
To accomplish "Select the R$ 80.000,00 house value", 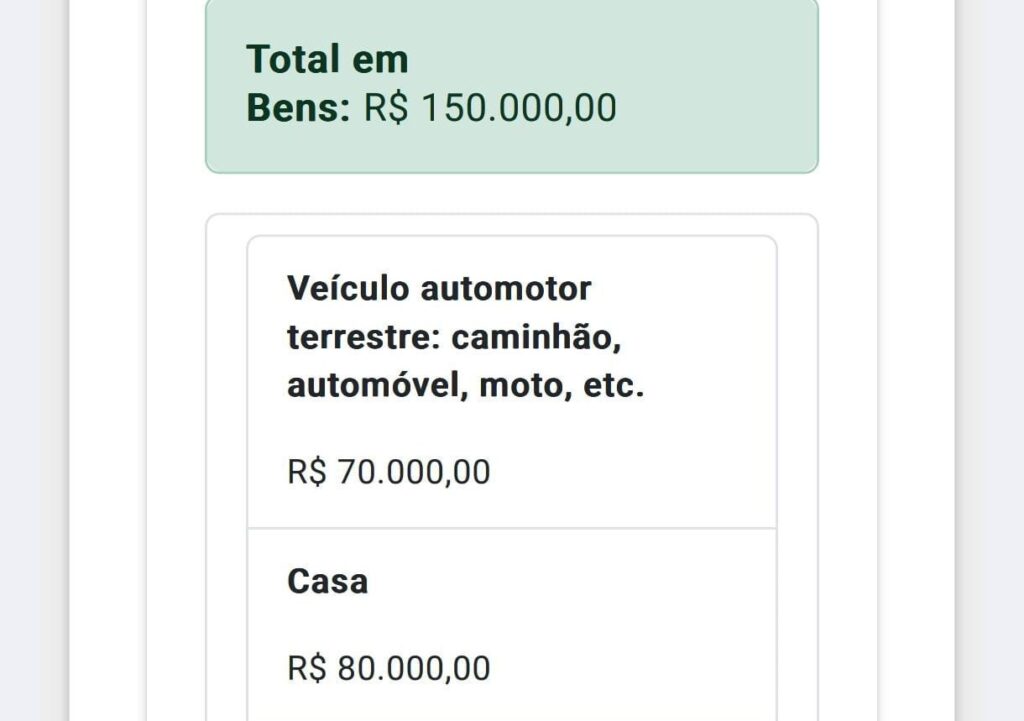I will (x=389, y=667).
